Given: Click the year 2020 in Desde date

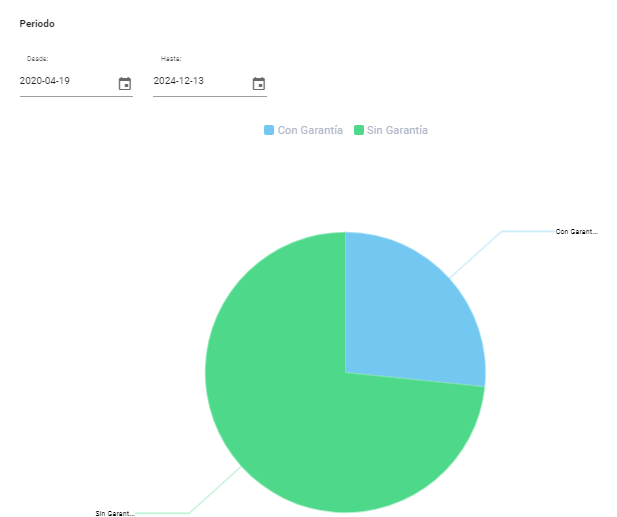Looking at the screenshot, I should pos(31,81).
